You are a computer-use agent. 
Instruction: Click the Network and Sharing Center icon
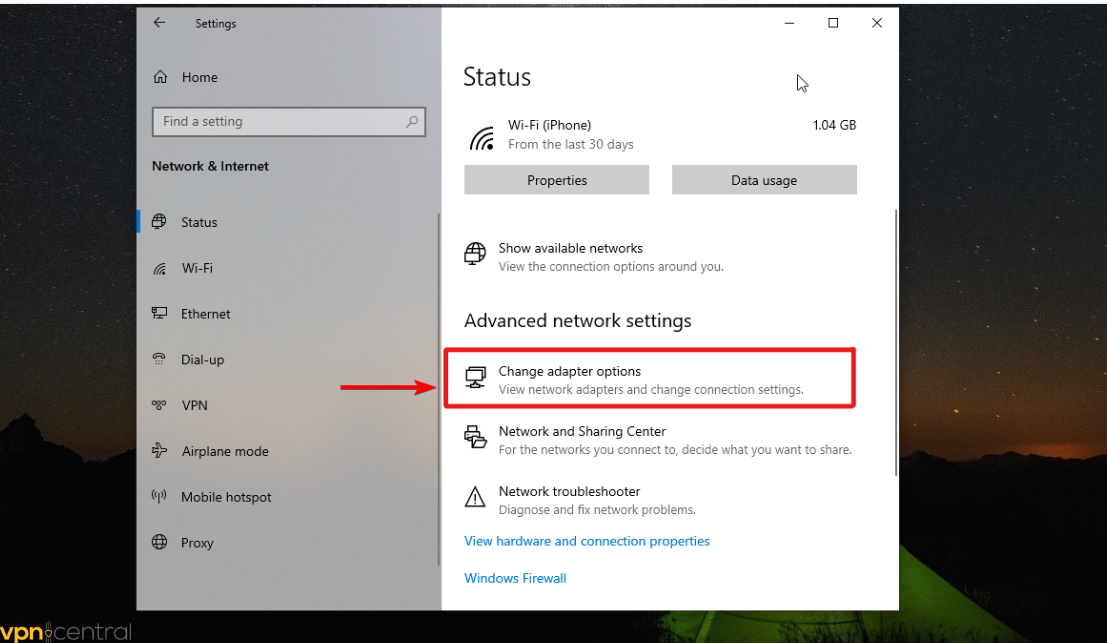(476, 437)
